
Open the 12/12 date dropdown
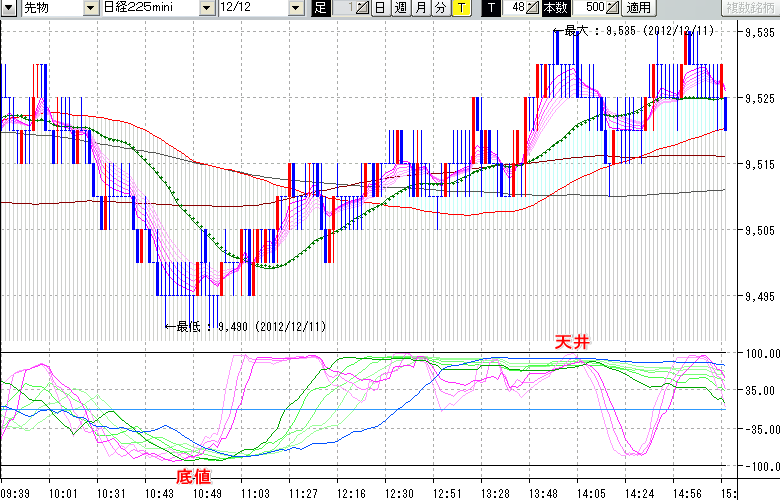coord(295,8)
